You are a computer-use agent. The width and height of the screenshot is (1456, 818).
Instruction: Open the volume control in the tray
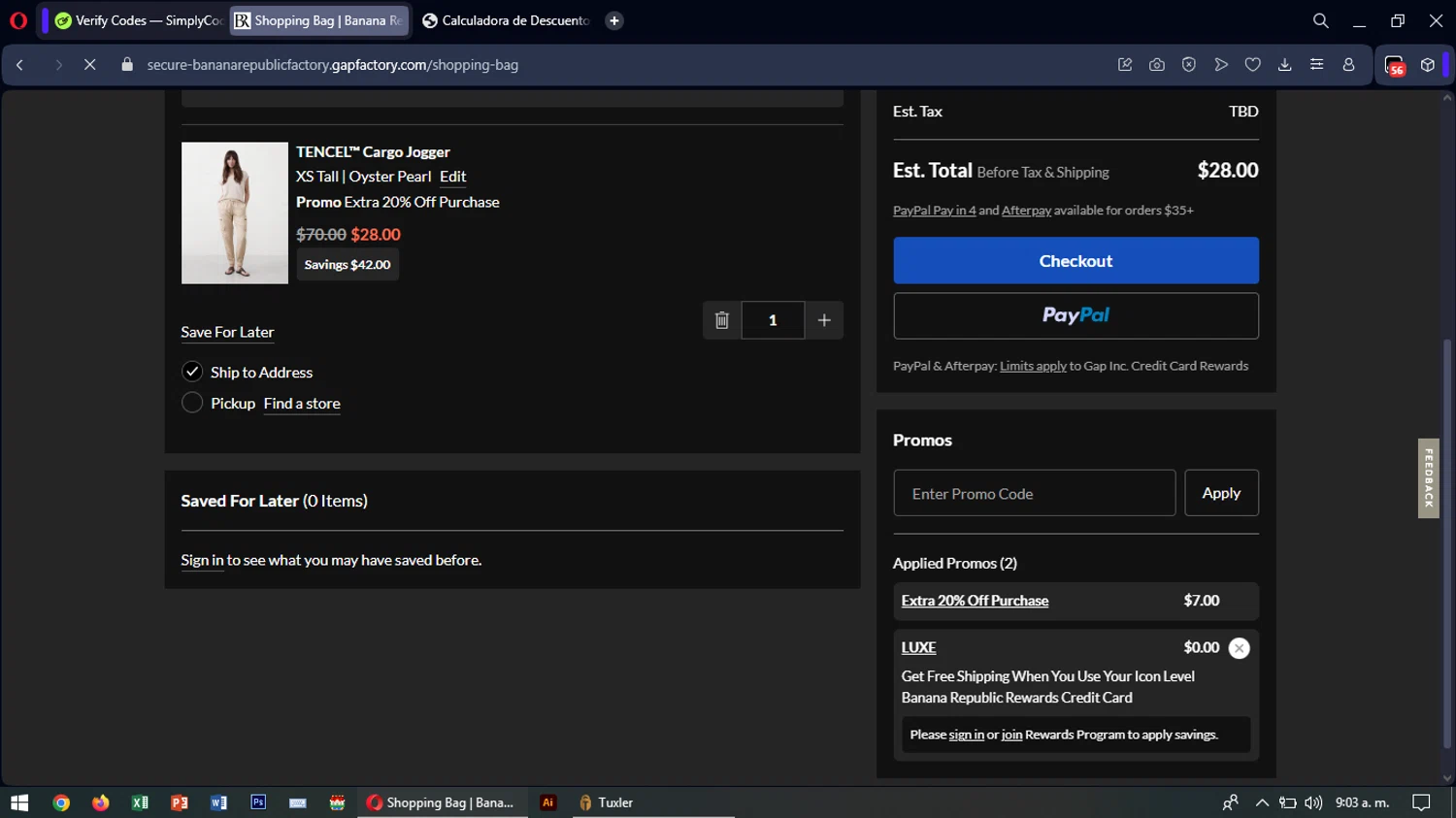tap(1313, 802)
